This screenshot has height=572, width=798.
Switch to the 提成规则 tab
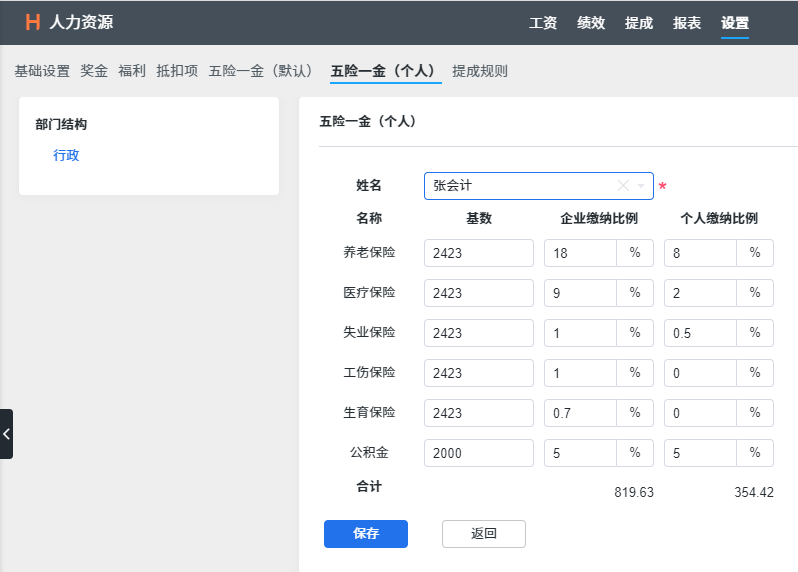pos(480,71)
